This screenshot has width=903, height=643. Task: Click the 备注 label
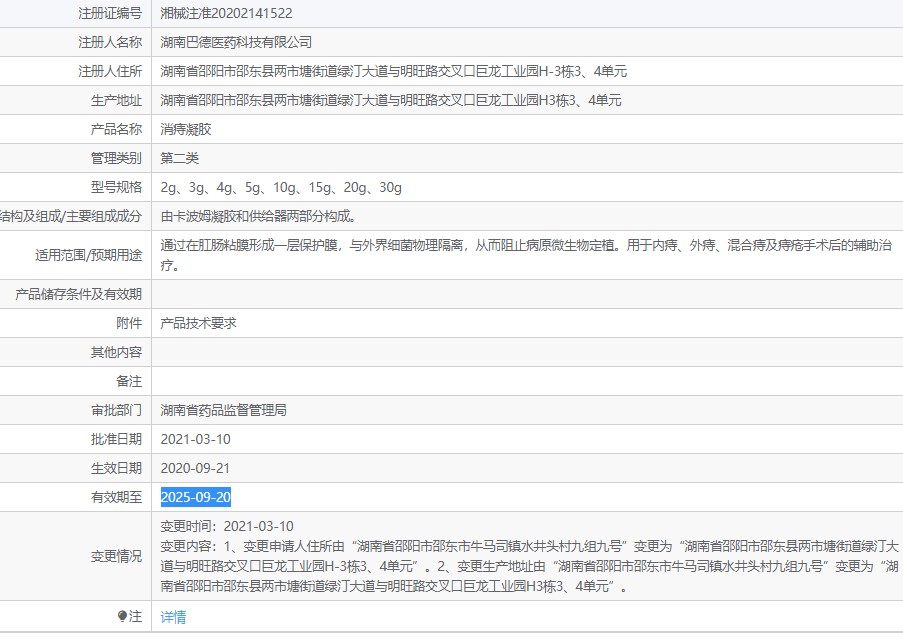(x=129, y=381)
